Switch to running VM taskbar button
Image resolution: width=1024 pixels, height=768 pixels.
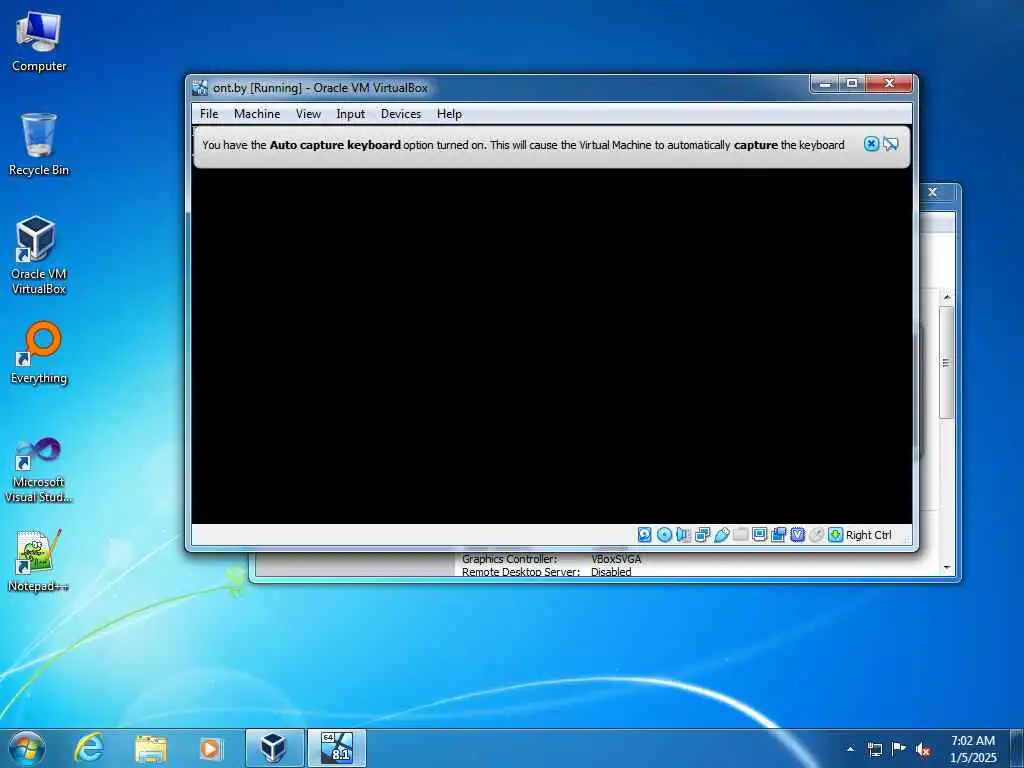point(336,748)
